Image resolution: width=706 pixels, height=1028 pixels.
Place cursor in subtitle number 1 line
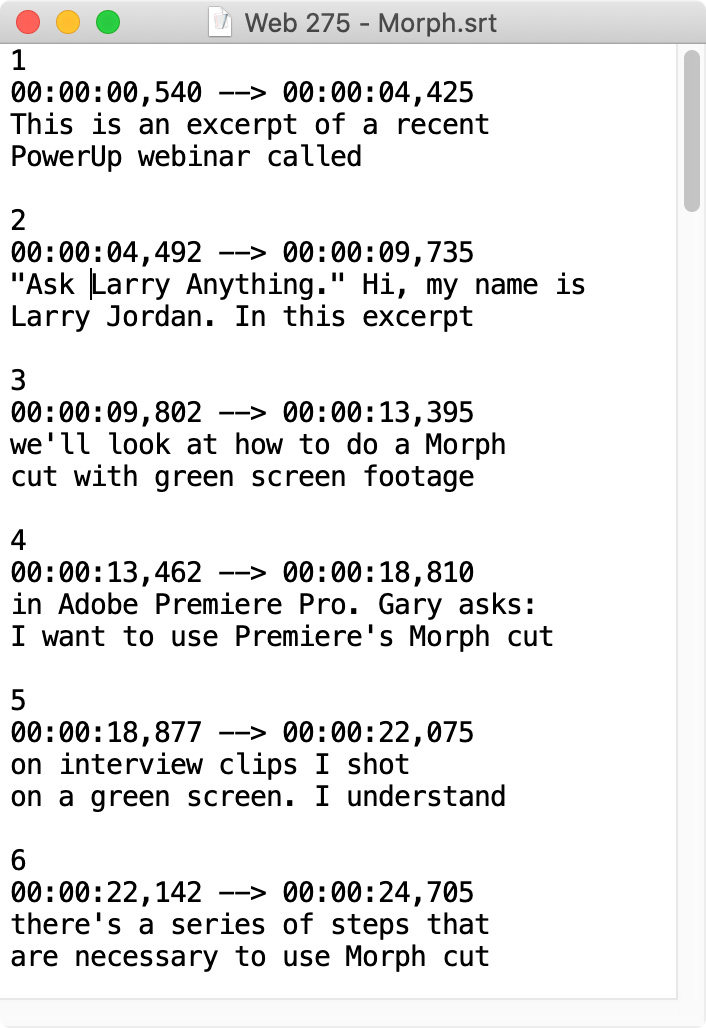click(18, 60)
